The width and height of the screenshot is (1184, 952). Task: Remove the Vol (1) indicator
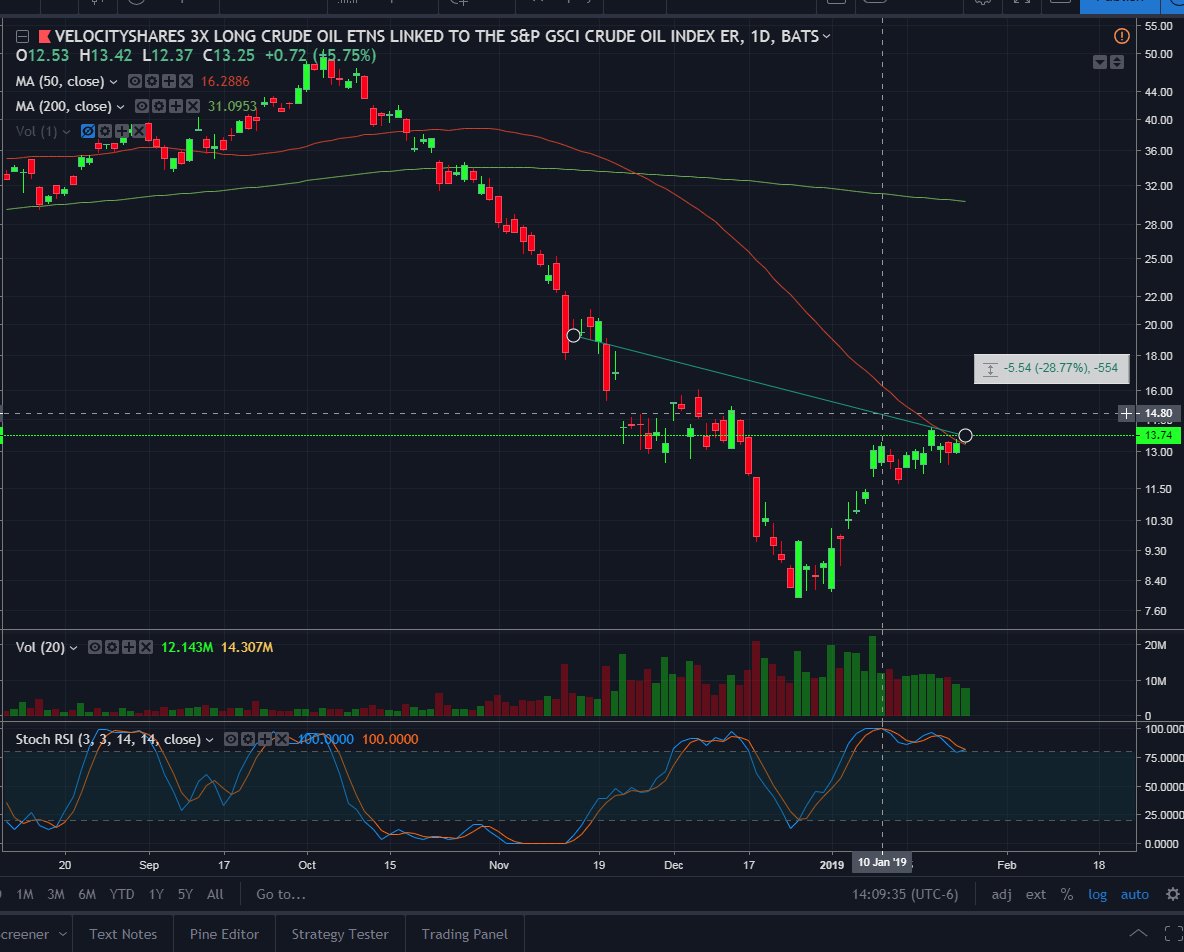tap(138, 131)
